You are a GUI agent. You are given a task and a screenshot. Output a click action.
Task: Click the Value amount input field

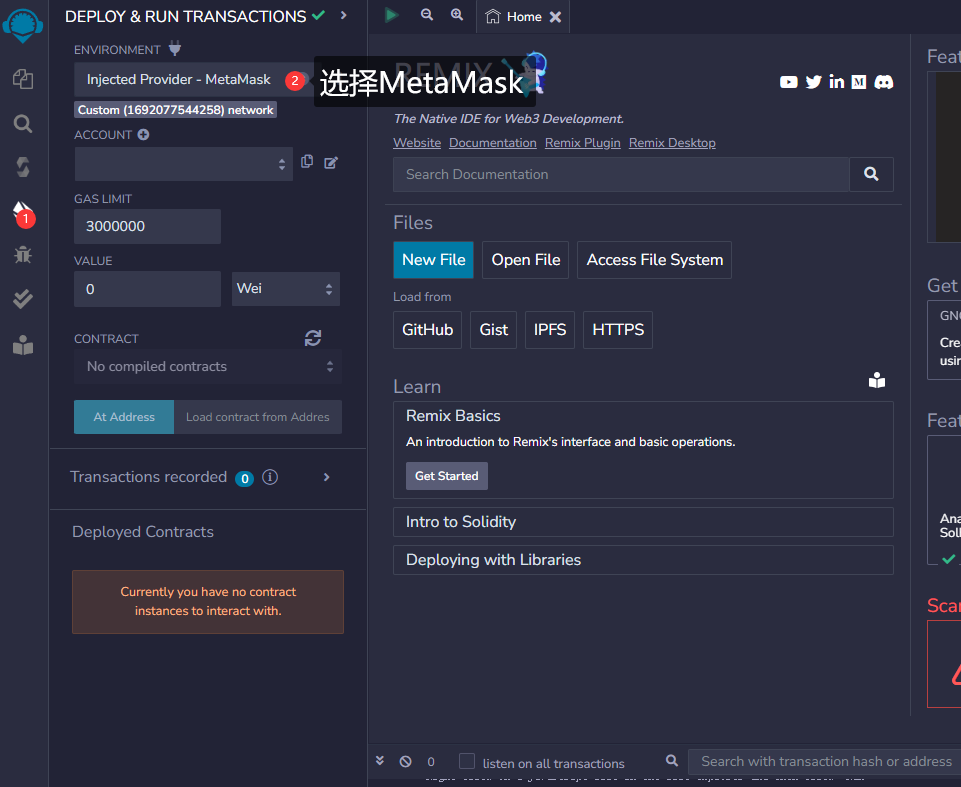(x=147, y=289)
